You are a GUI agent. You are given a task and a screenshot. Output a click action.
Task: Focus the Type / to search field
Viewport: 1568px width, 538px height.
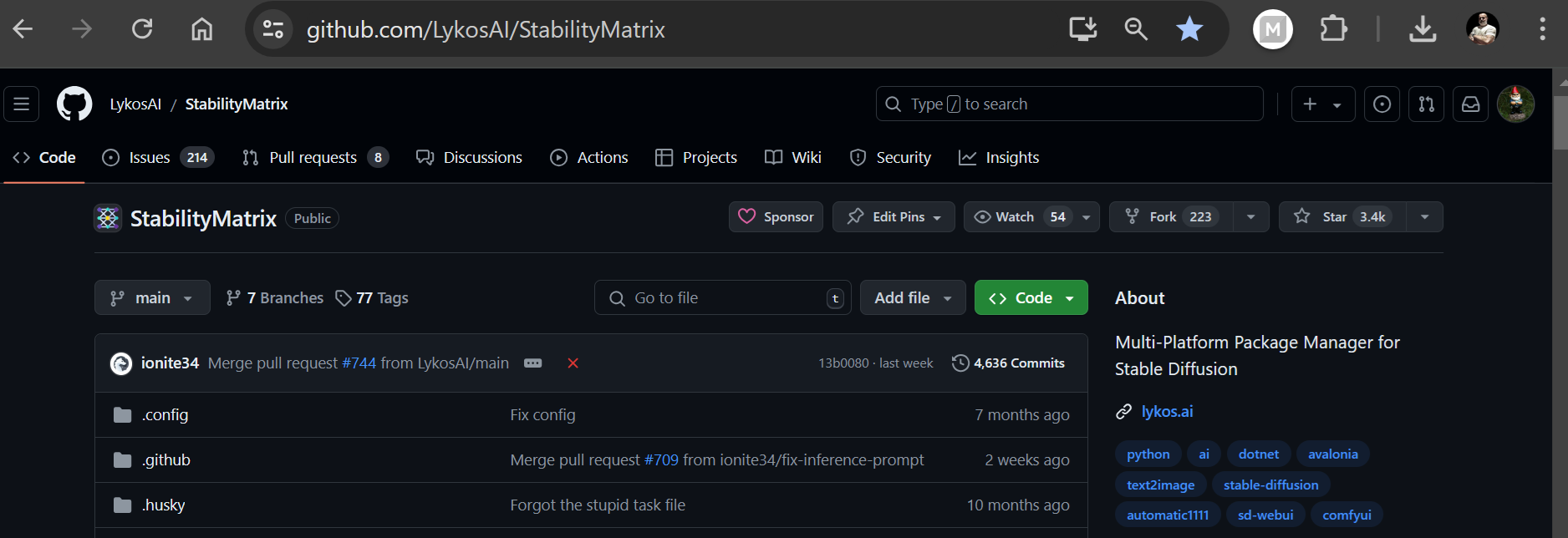pyautogui.click(x=1069, y=104)
